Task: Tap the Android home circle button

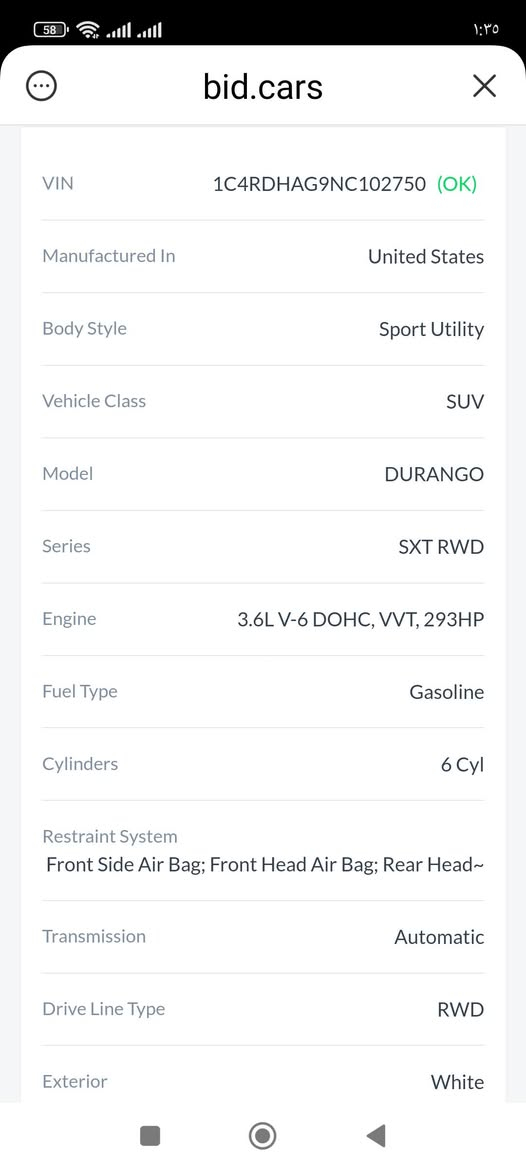Action: [x=262, y=1135]
